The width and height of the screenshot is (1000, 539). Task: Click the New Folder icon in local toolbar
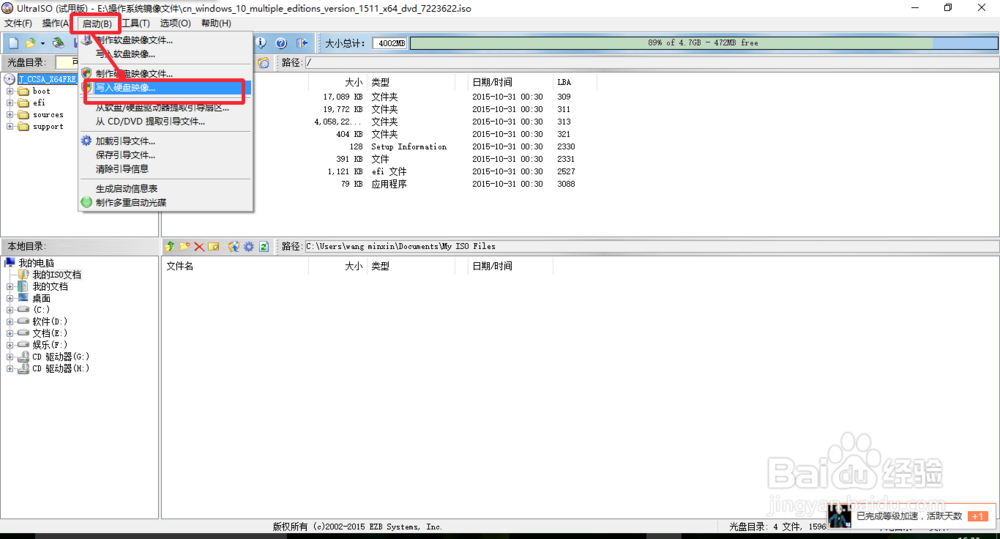pyautogui.click(x=184, y=246)
